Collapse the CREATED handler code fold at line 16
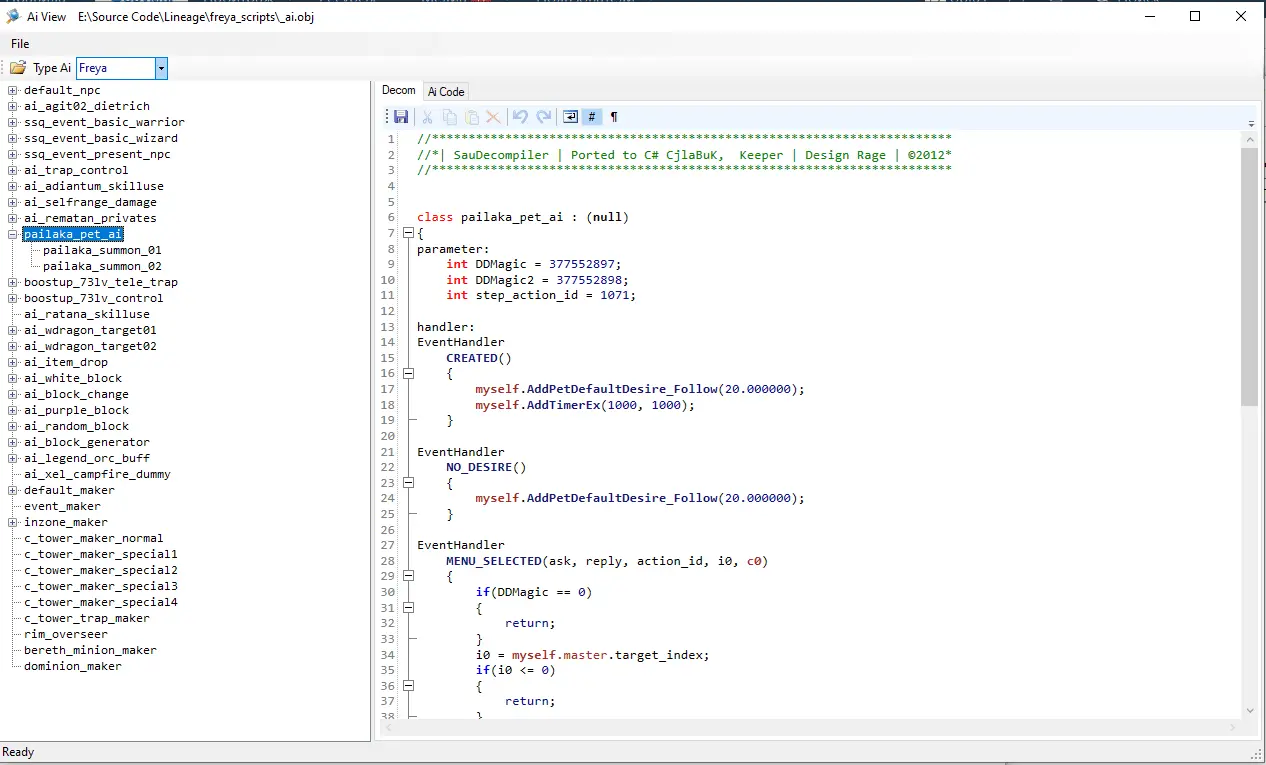 (408, 373)
